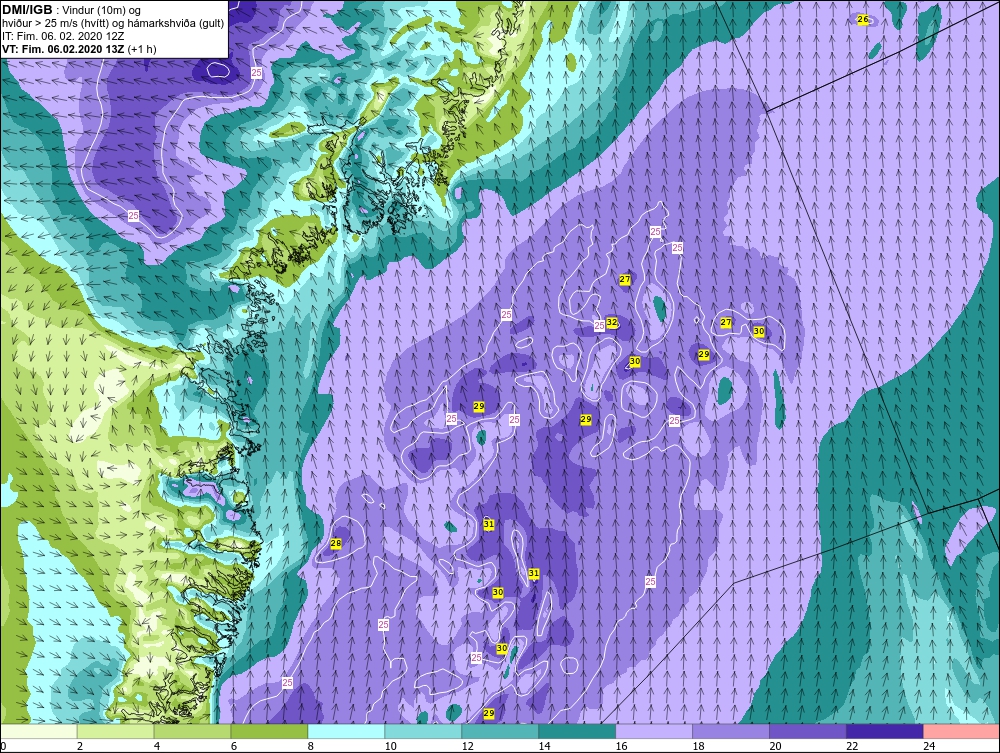Click the 20–22 m/s violet legend swatch
This screenshot has width=1000, height=753.
807,731
